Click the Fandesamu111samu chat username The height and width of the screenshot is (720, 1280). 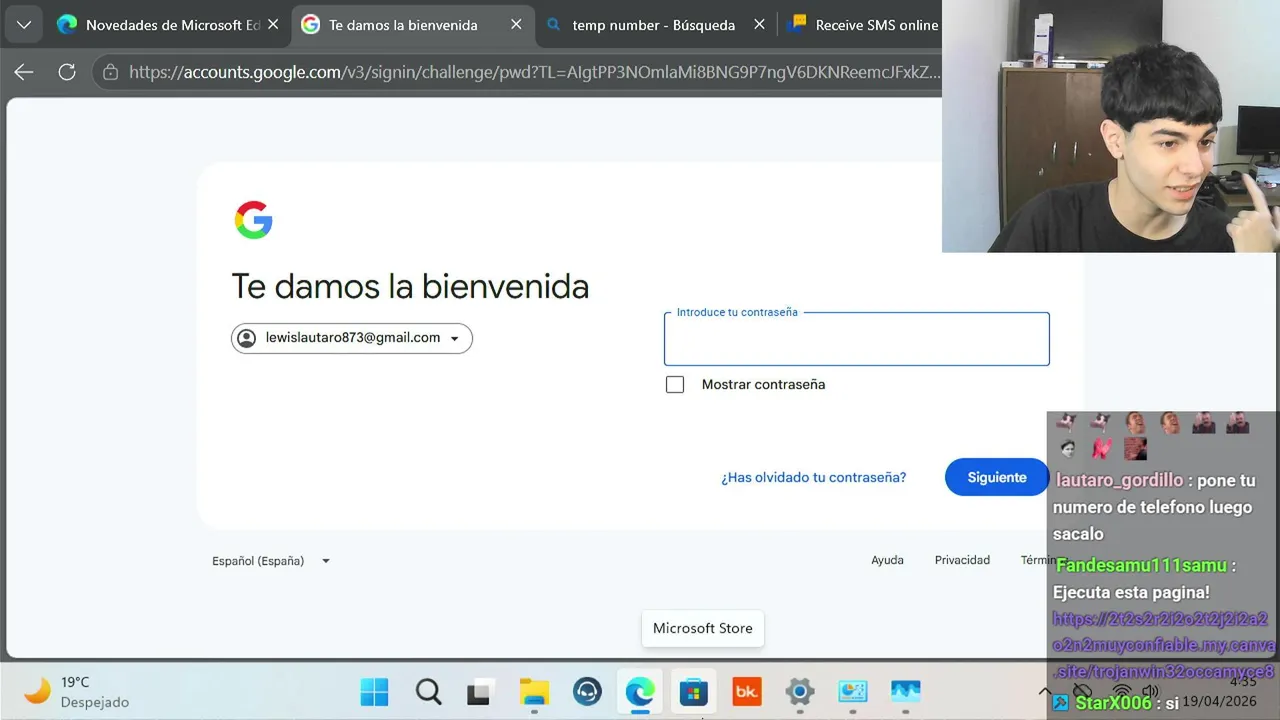point(1141,566)
